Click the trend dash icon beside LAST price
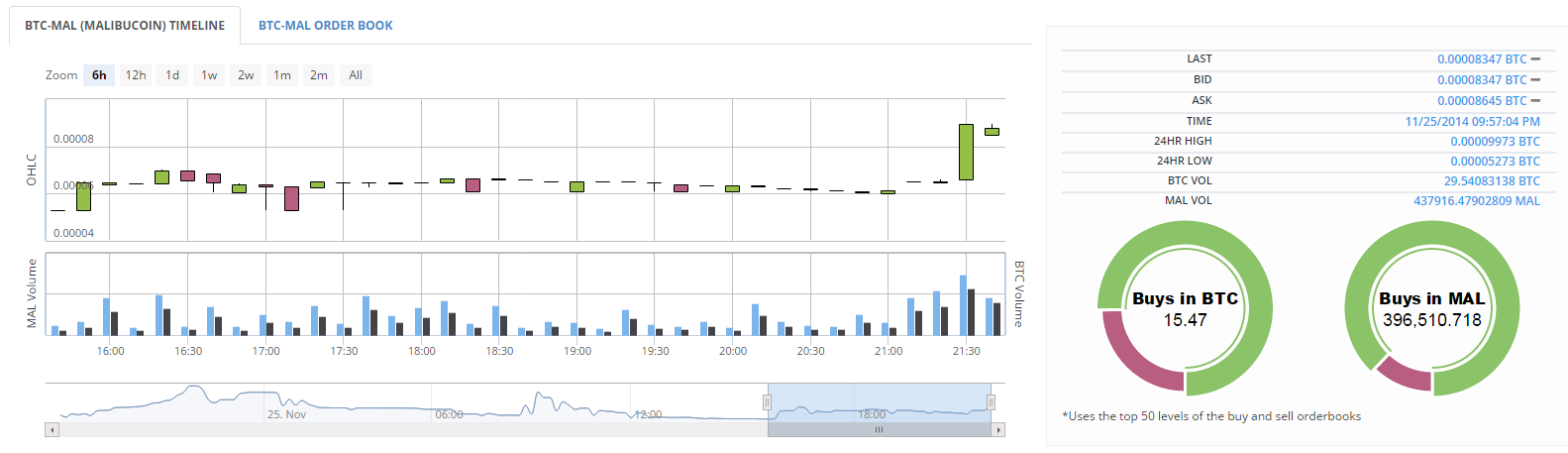This screenshot has height=453, width=1568. tap(1535, 59)
